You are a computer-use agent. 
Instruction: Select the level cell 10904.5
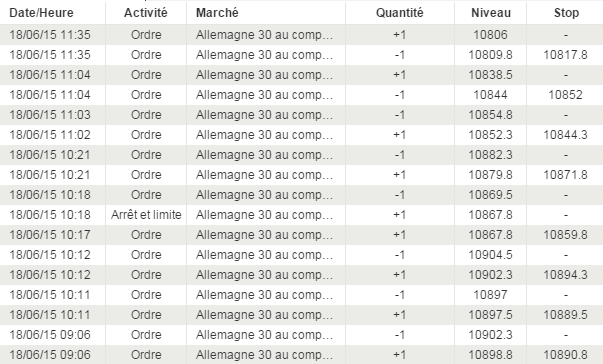(x=490, y=254)
